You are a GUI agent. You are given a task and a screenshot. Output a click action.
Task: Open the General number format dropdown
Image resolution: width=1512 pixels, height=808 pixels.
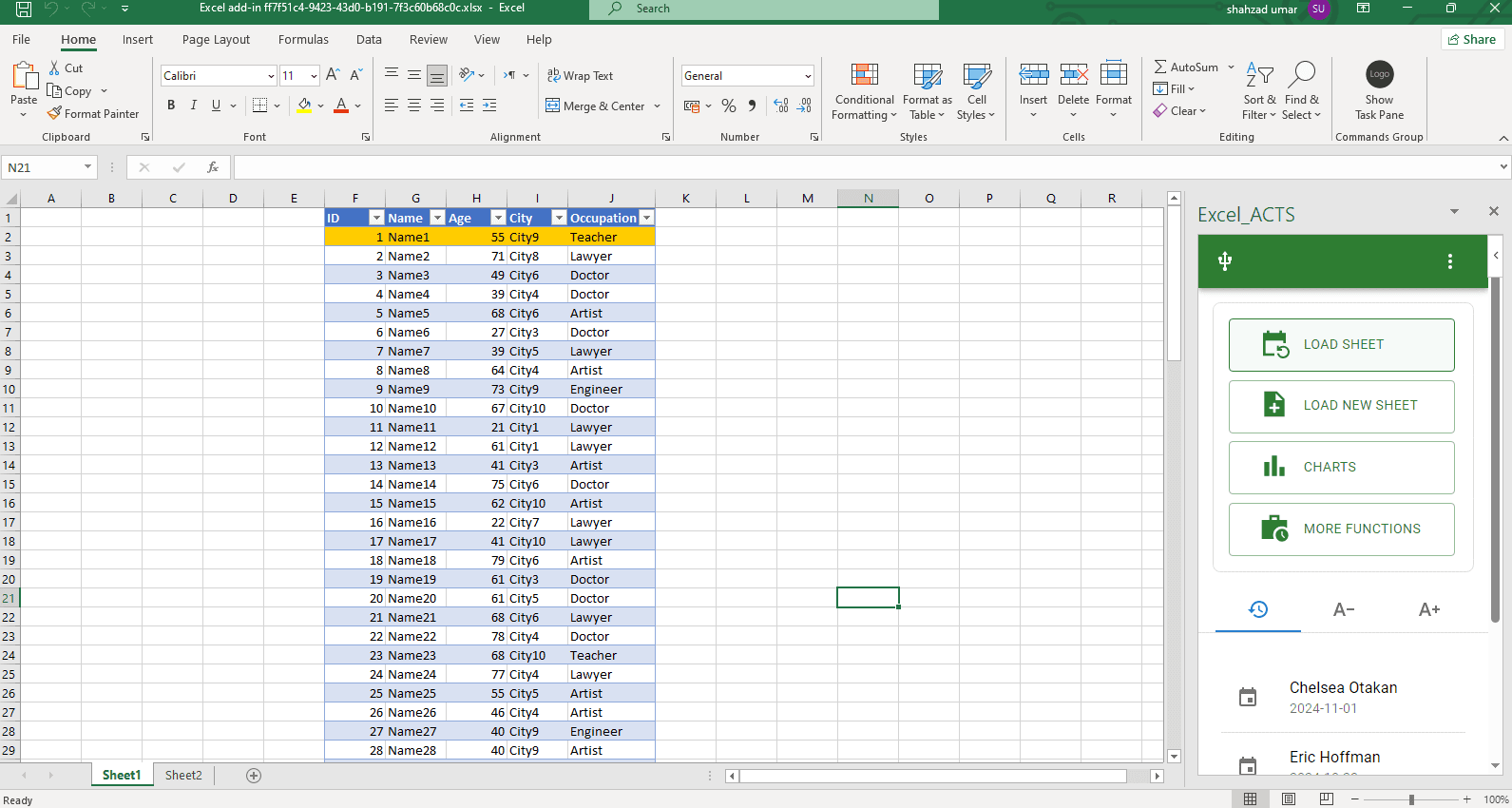tap(808, 76)
